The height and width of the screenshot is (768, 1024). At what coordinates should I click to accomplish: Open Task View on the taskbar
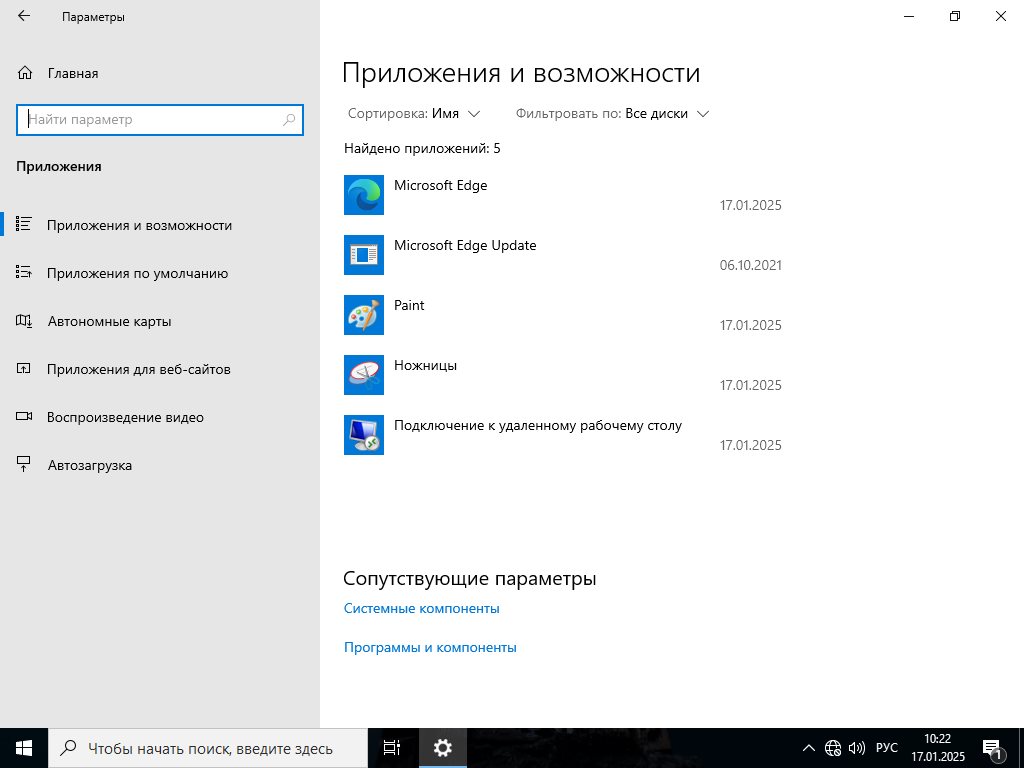coord(392,748)
